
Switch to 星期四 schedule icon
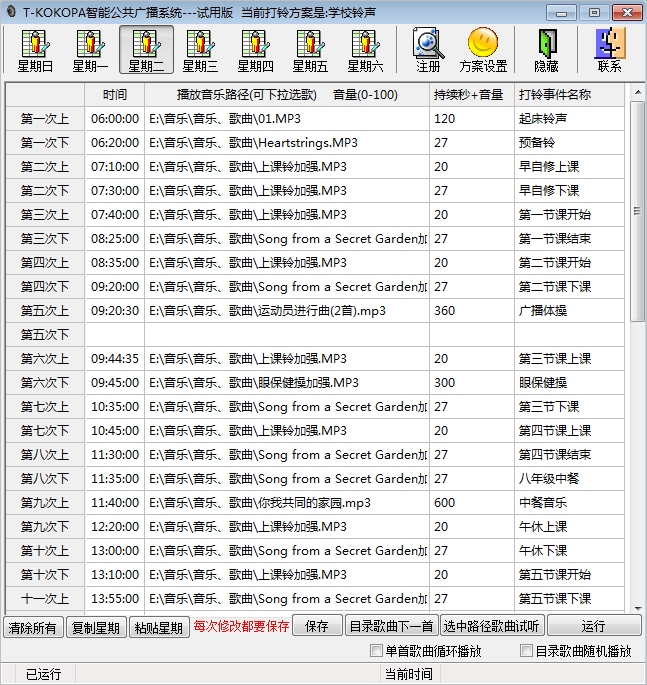pyautogui.click(x=256, y=50)
